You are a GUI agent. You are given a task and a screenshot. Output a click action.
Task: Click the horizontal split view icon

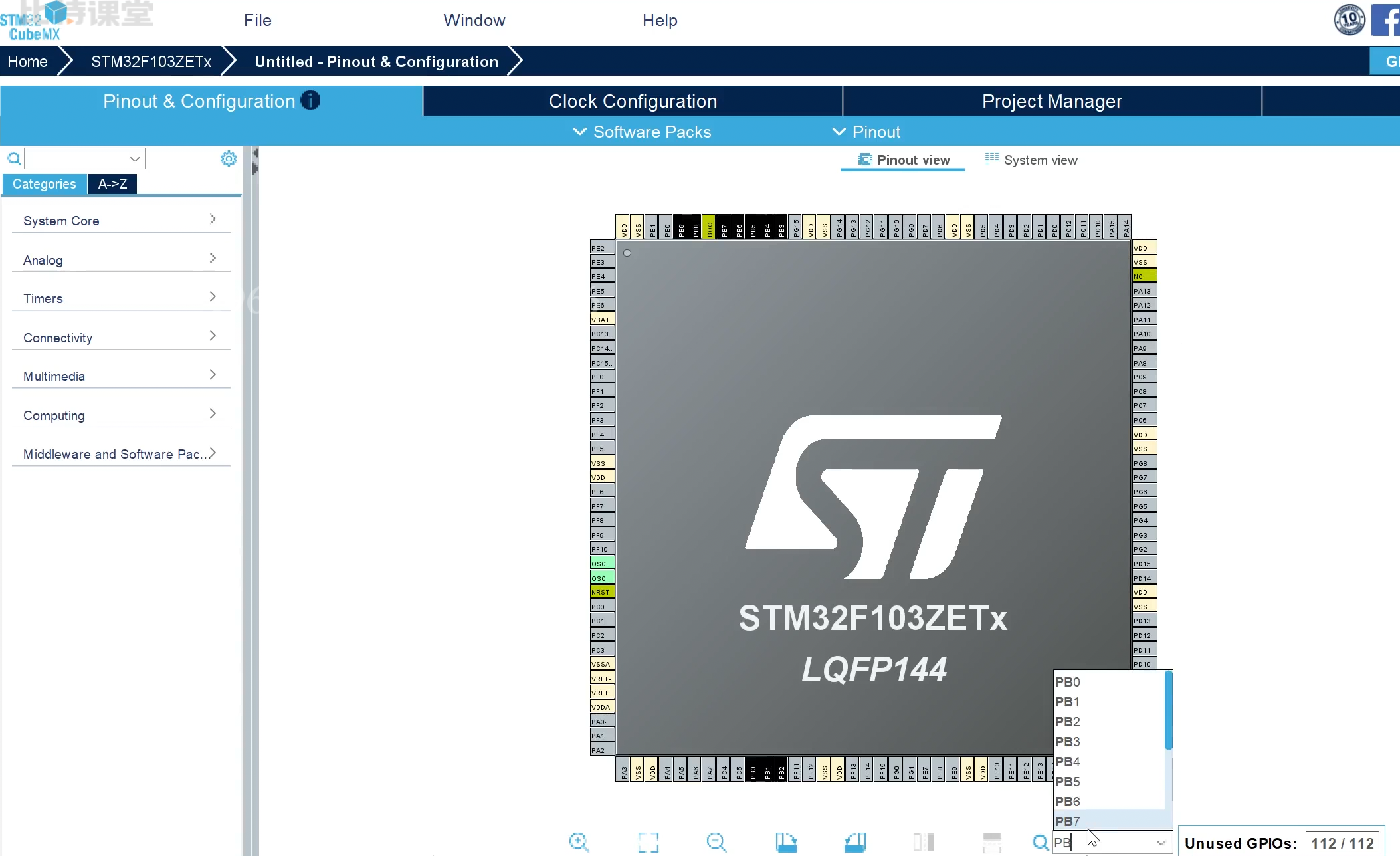click(992, 842)
